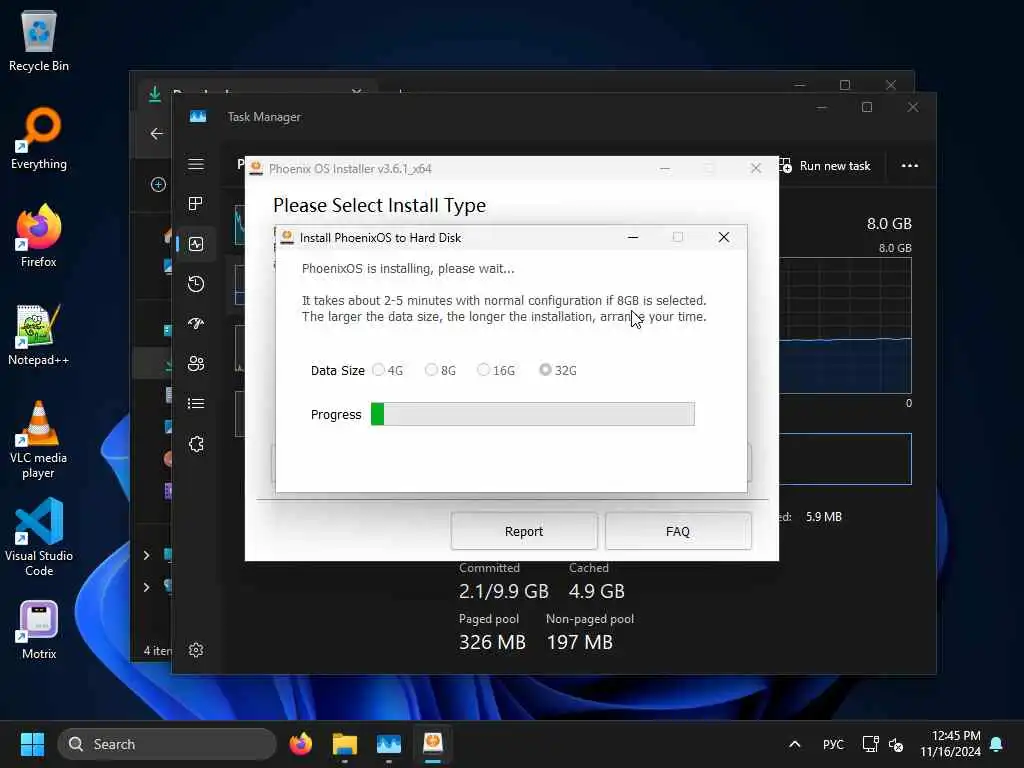Click the Non-paged pool 197 MB value
This screenshot has width=1024, height=768.
(x=579, y=642)
